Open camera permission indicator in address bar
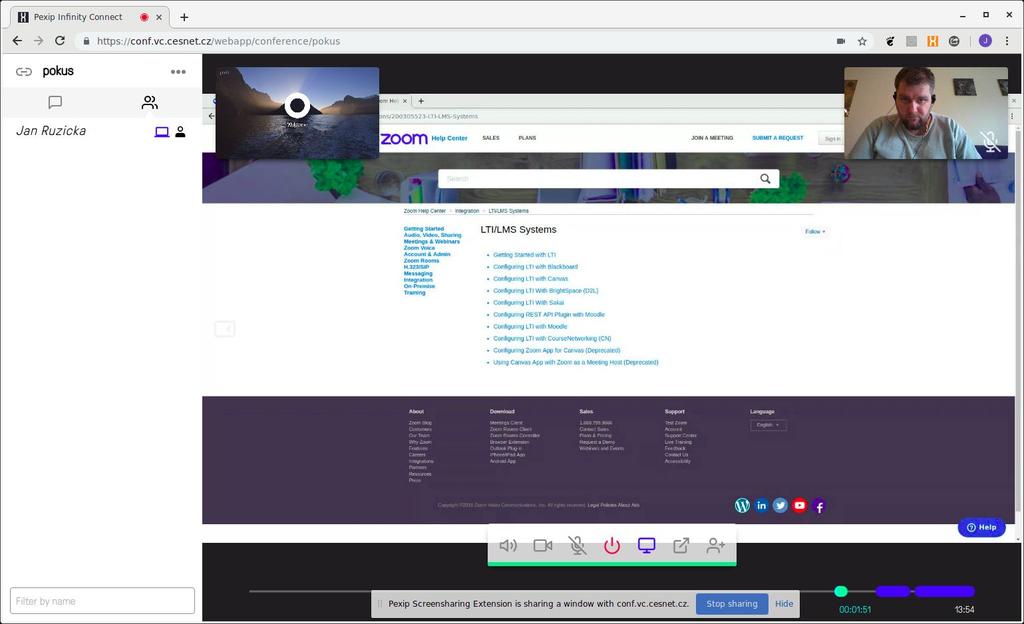 pyautogui.click(x=841, y=41)
